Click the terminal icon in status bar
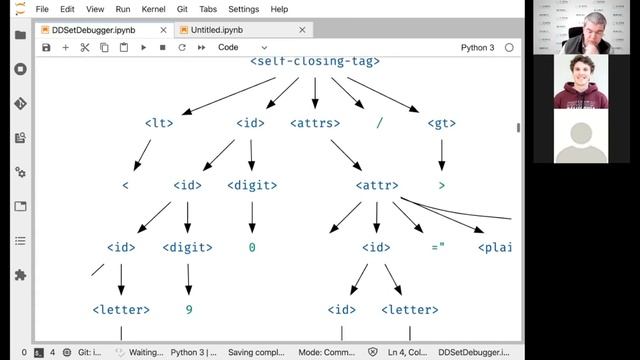The image size is (640, 360). tap(39, 352)
